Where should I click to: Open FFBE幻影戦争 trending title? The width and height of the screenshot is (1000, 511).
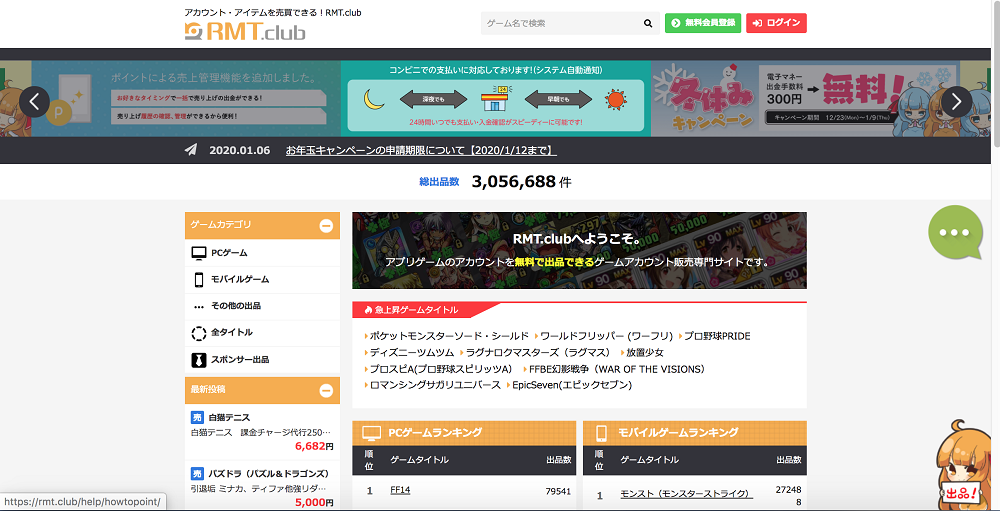click(617, 369)
